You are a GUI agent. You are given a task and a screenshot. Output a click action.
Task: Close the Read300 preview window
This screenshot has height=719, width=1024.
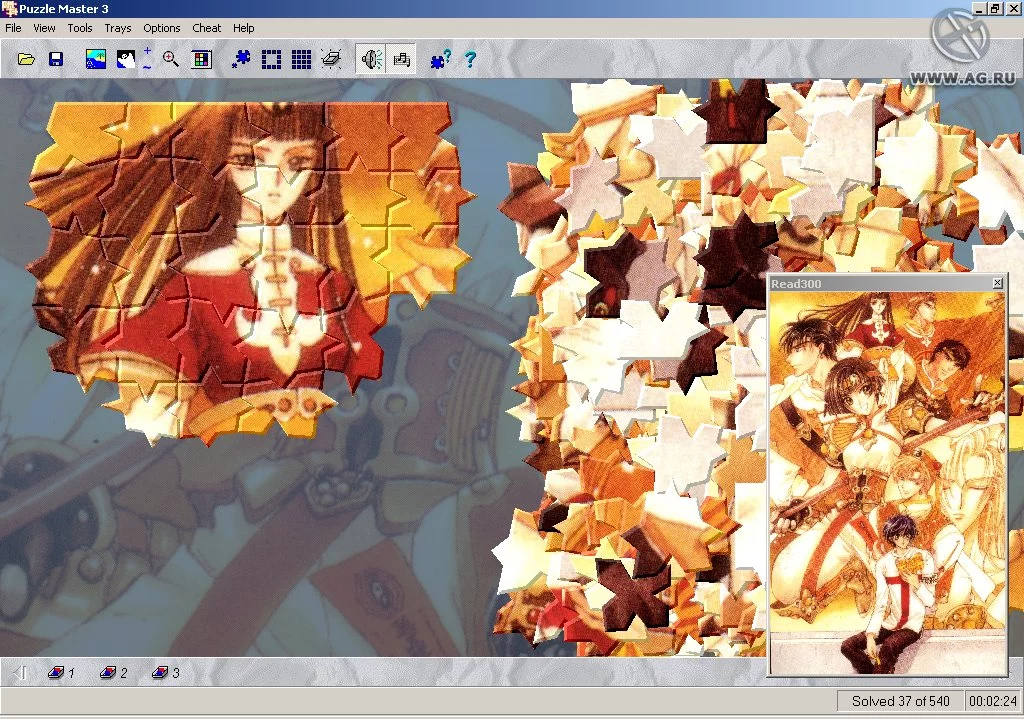pyautogui.click(x=997, y=283)
